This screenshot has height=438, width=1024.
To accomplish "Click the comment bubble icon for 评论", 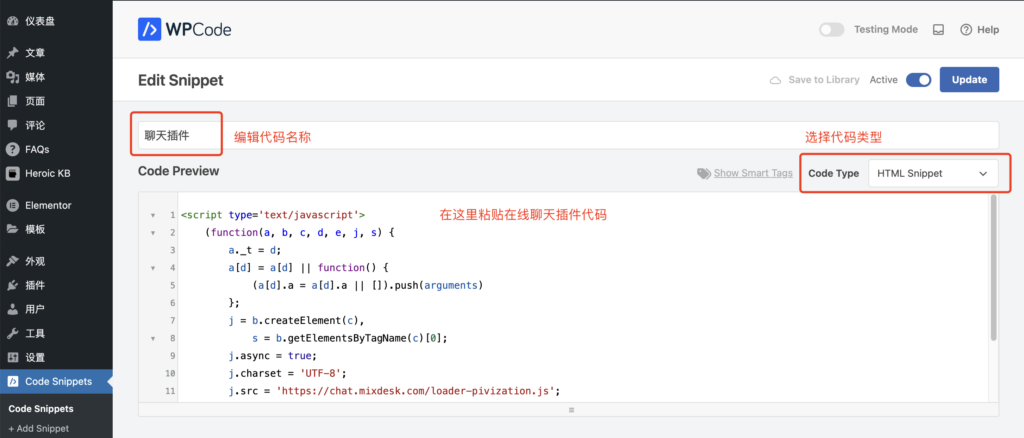I will 12,125.
